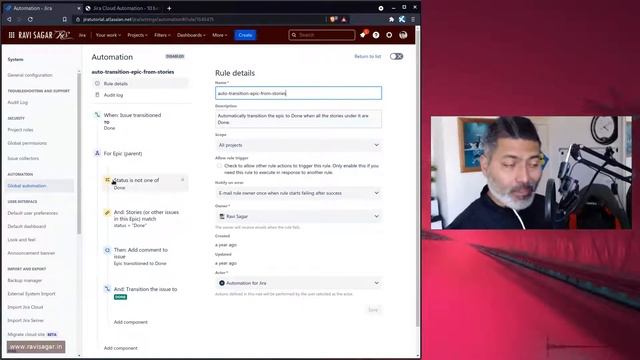Click Add component inside the Epic branch
The height and width of the screenshot is (360, 640).
point(131,322)
